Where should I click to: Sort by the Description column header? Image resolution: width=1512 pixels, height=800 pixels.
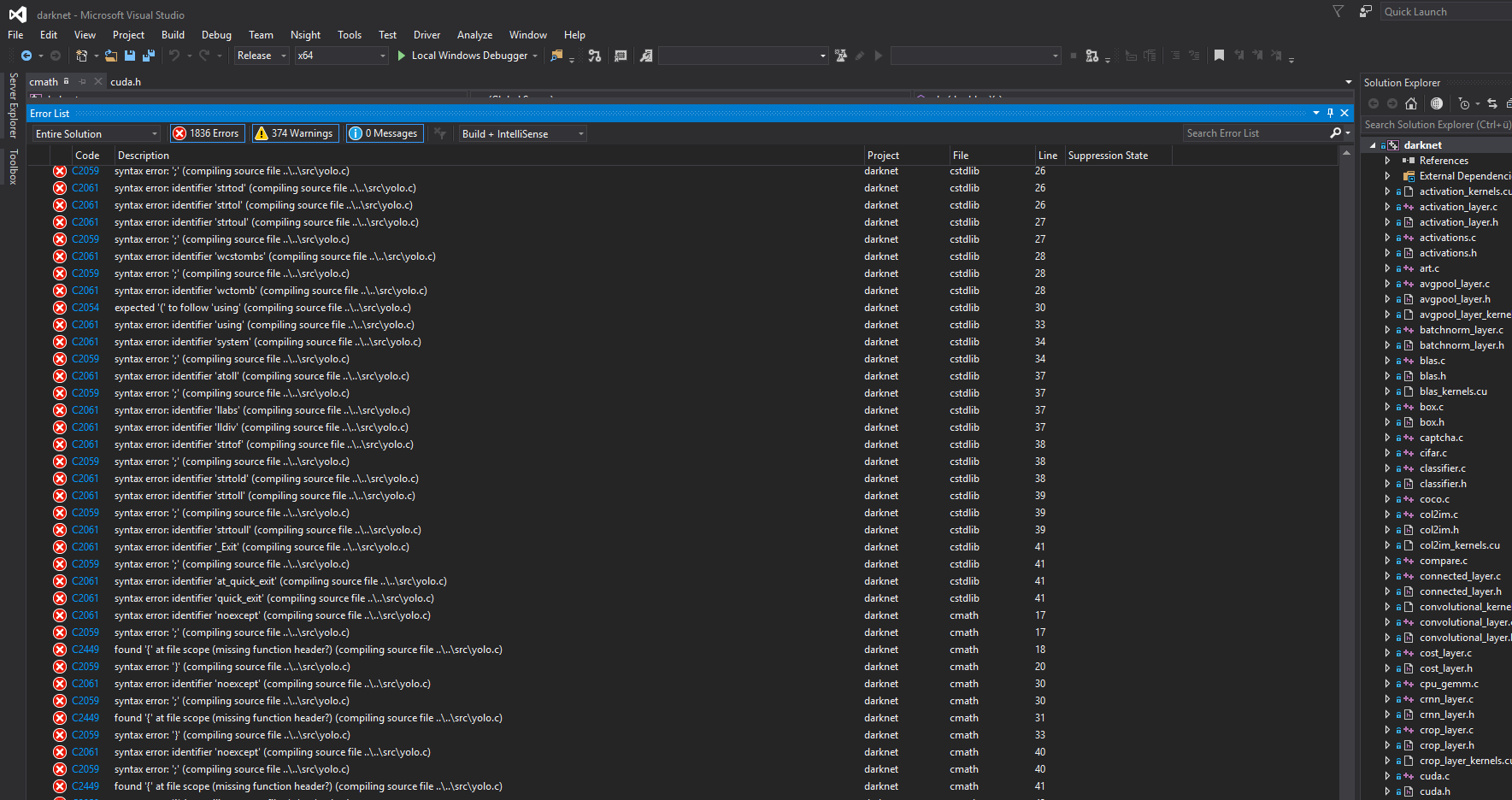pyautogui.click(x=144, y=156)
